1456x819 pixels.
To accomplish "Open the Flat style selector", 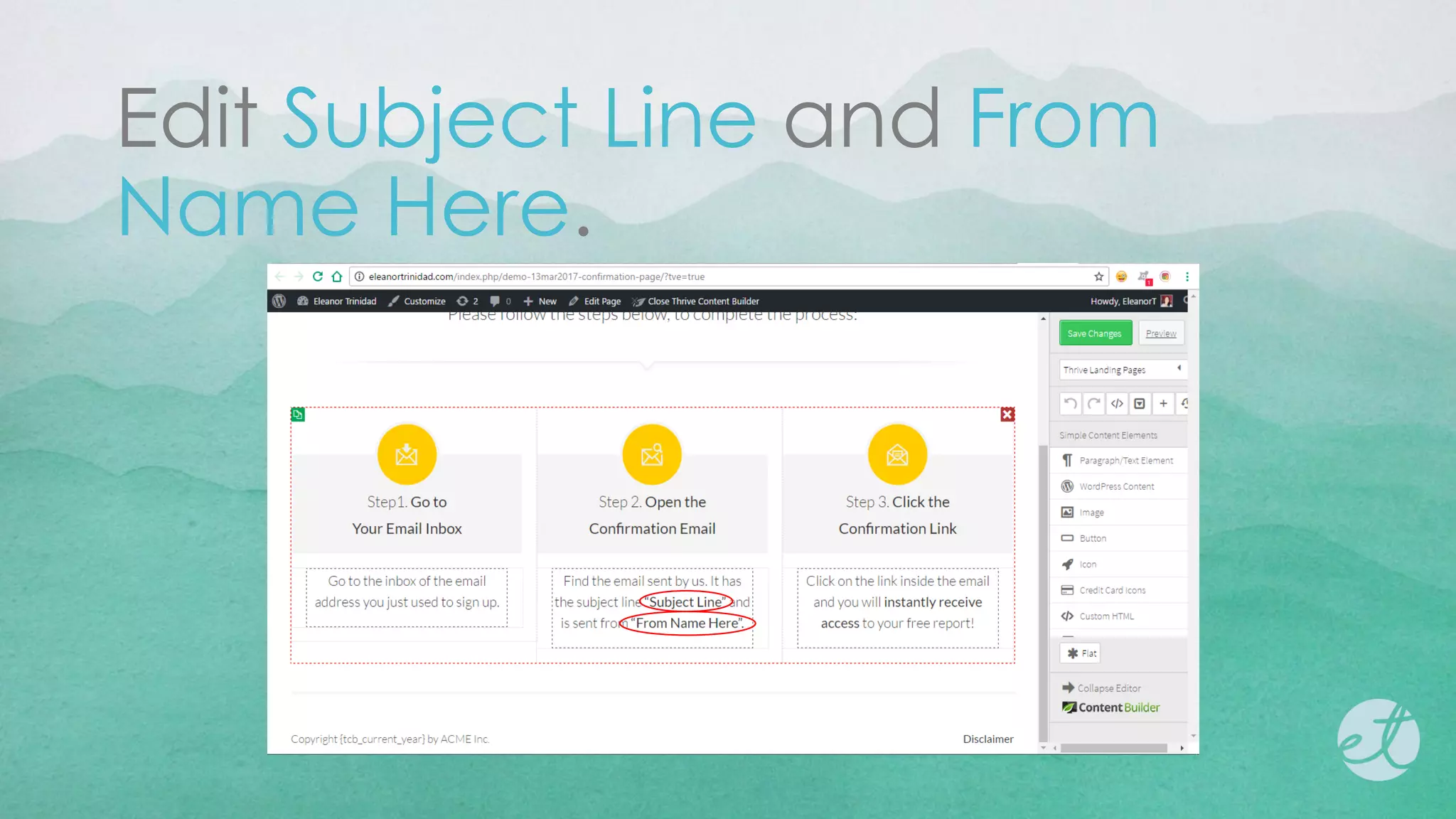I will [x=1081, y=653].
